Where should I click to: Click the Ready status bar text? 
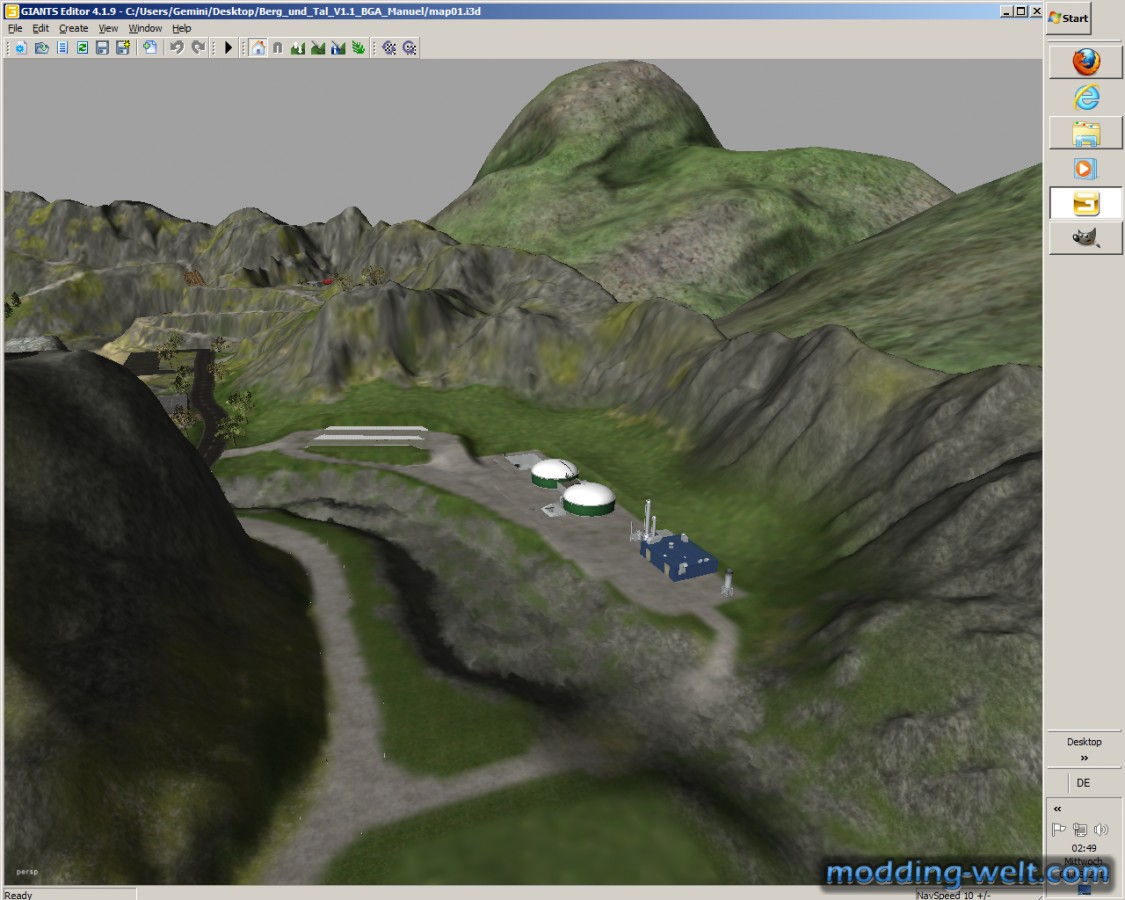[x=19, y=895]
